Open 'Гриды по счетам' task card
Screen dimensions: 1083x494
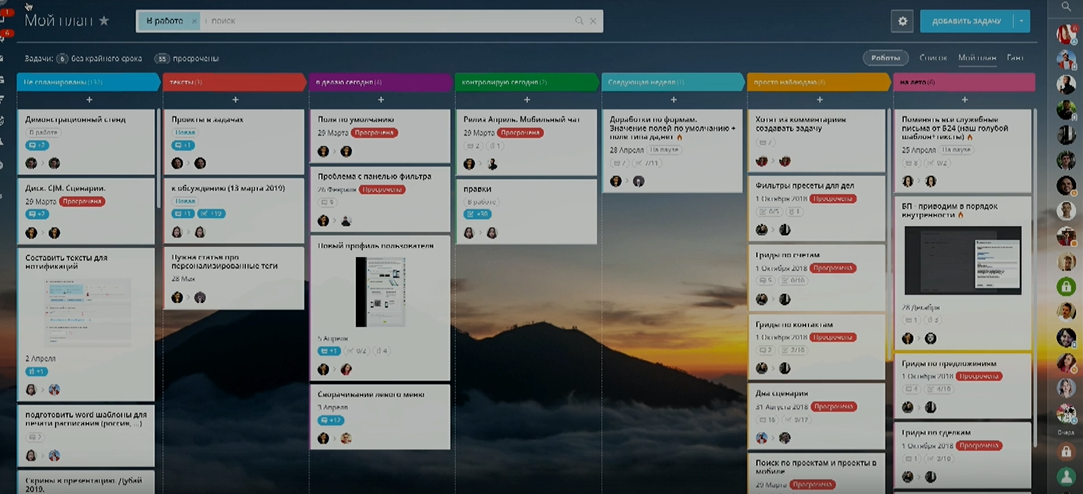(788, 255)
